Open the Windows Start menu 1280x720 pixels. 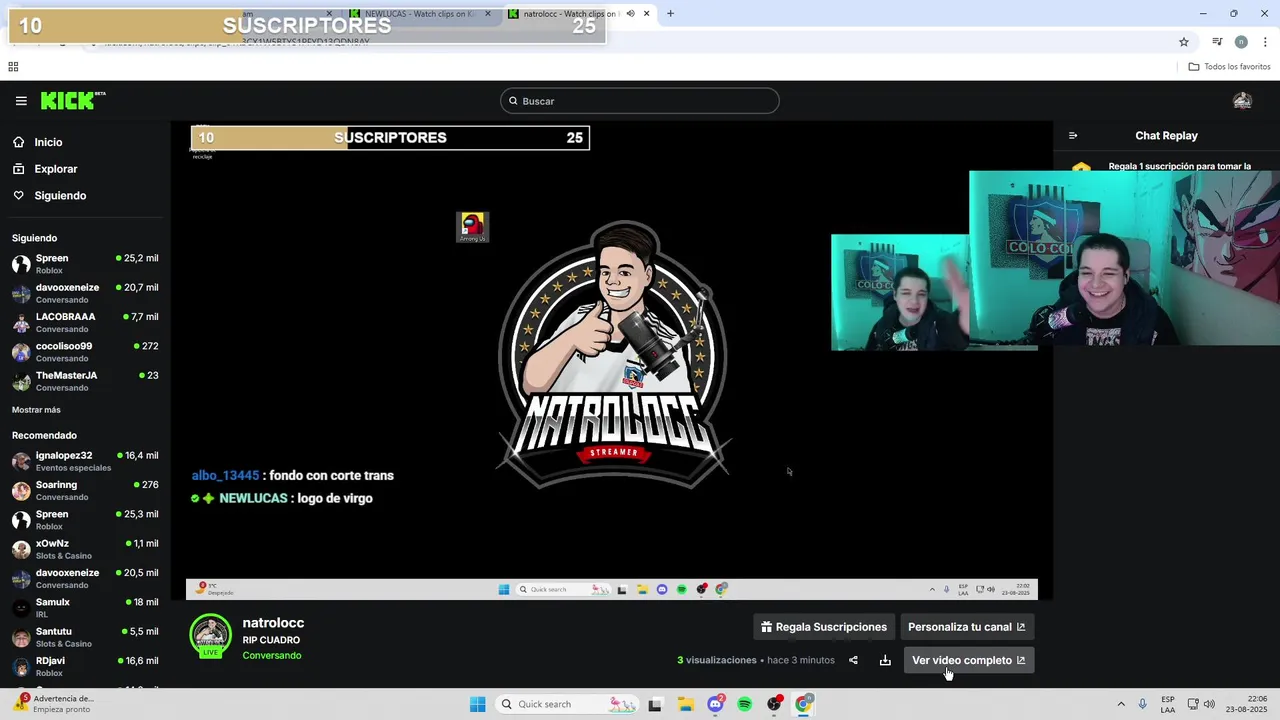coord(478,704)
